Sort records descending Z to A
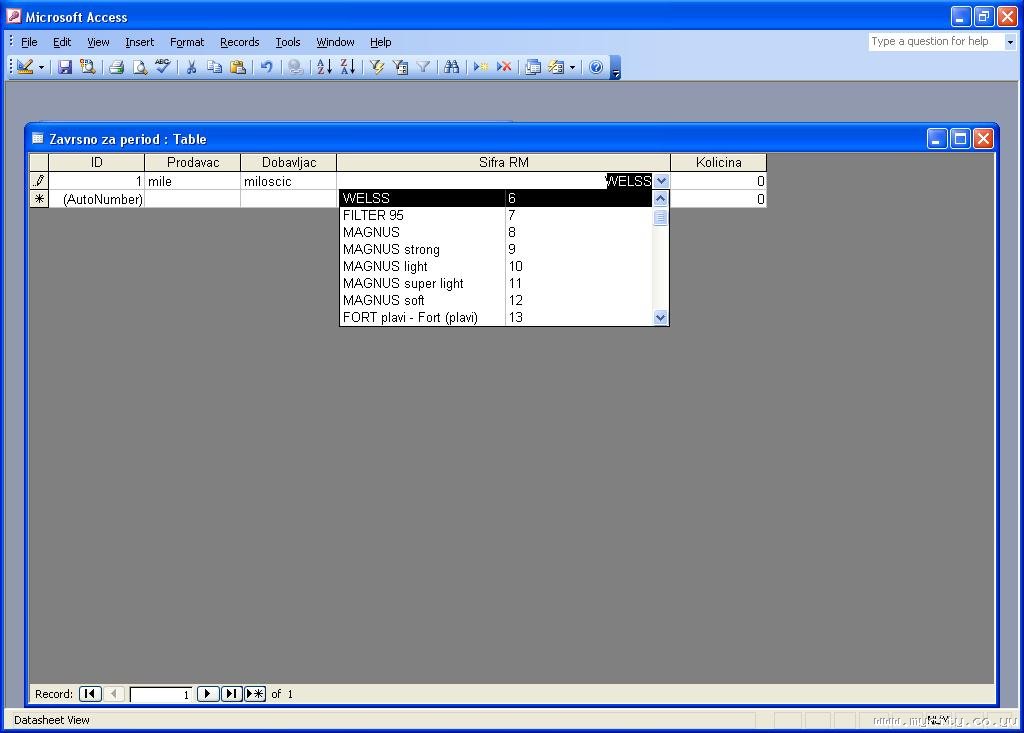 [x=347, y=67]
